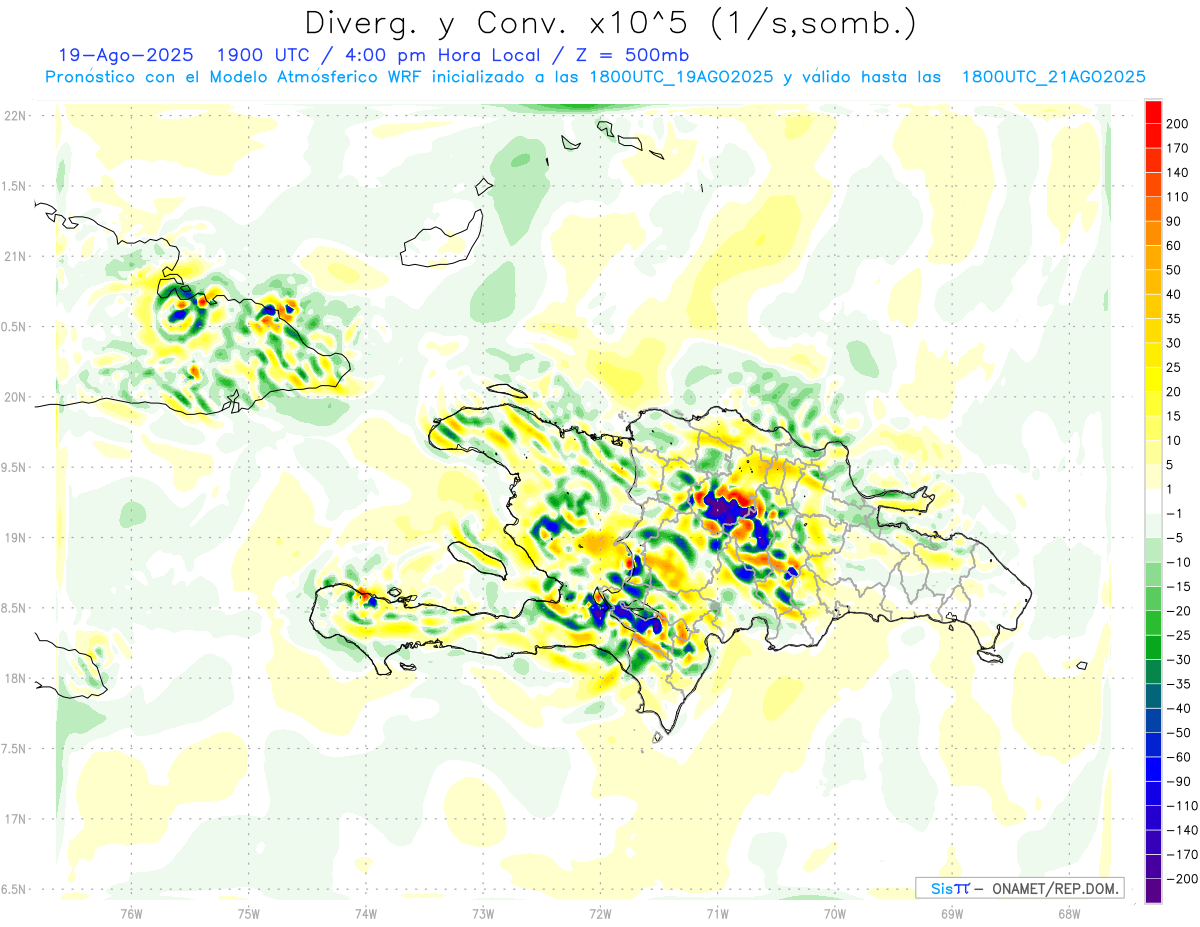Image resolution: width=1200 pixels, height=927 pixels.
Task: Click the '70W' longitude label
Action: tap(835, 913)
